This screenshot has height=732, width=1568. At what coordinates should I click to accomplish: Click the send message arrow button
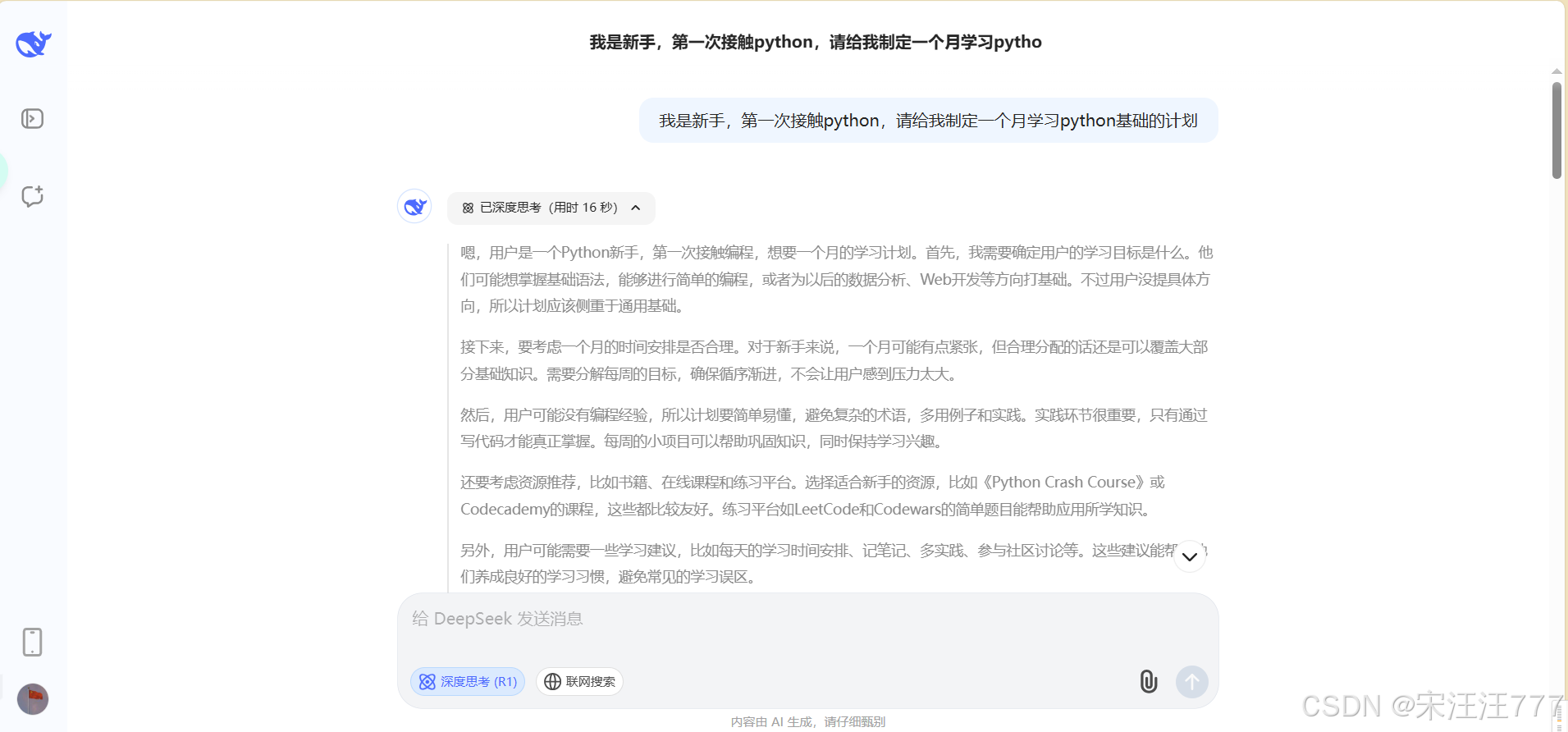click(1192, 681)
